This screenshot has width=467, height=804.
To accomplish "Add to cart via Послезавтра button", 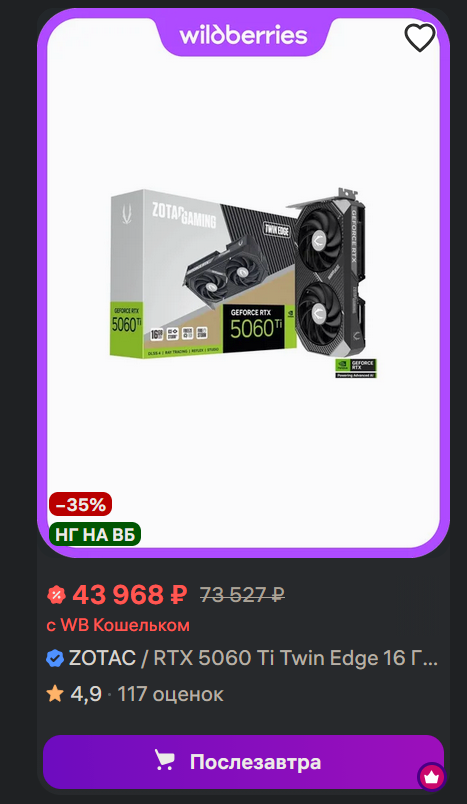I will click(x=243, y=761).
